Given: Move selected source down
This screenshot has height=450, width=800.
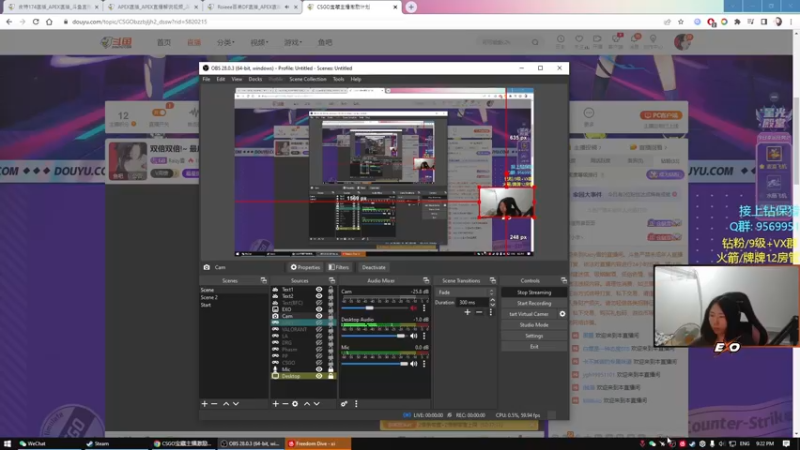Looking at the screenshot, I should coord(316,404).
